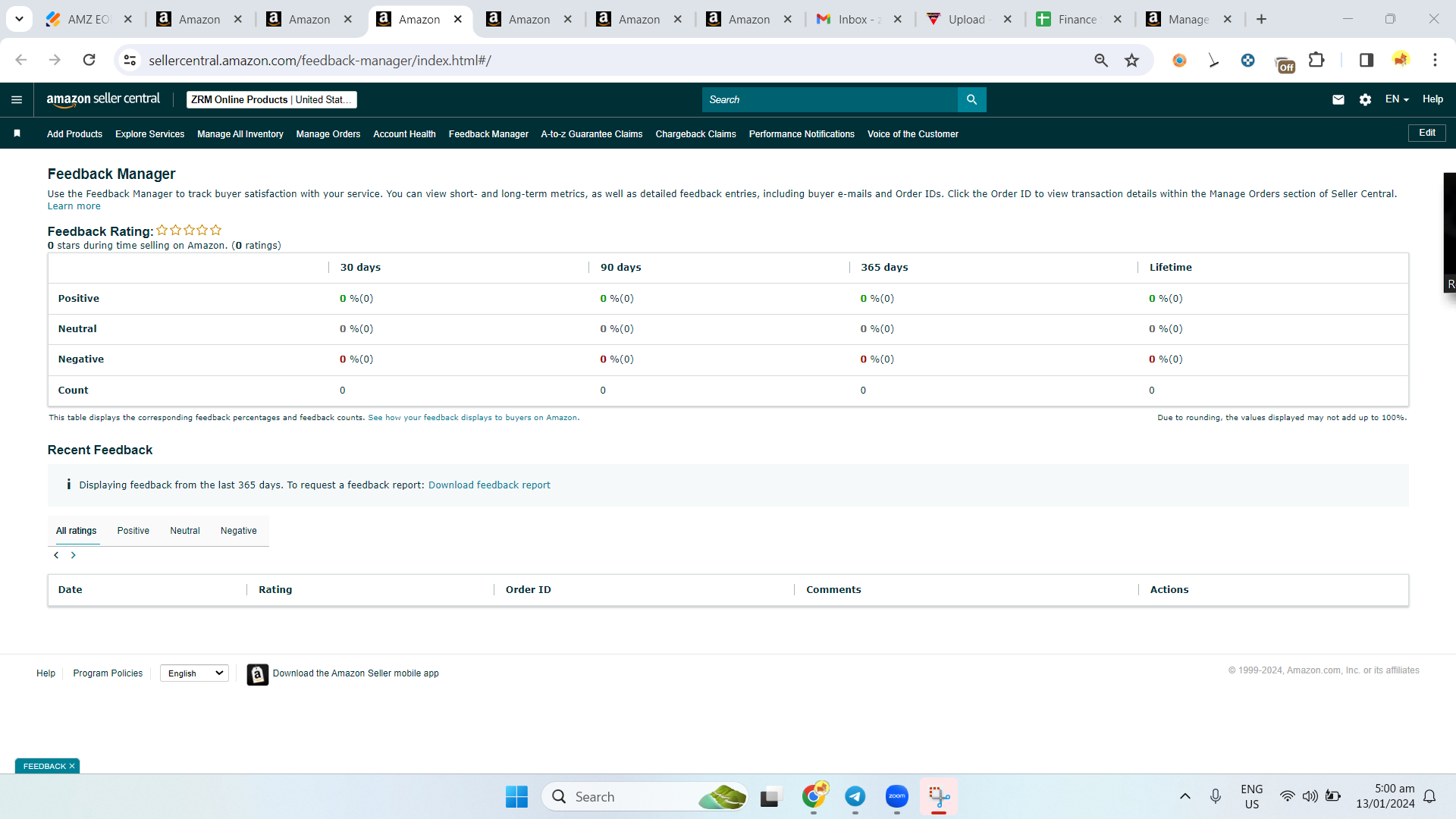Switch to the Finance browser tab

pos(1078,19)
